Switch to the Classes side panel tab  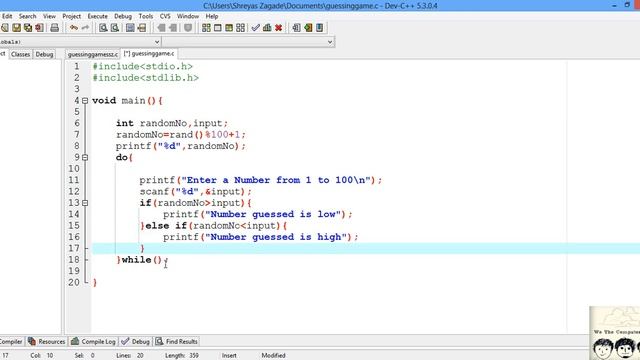pyautogui.click(x=20, y=54)
